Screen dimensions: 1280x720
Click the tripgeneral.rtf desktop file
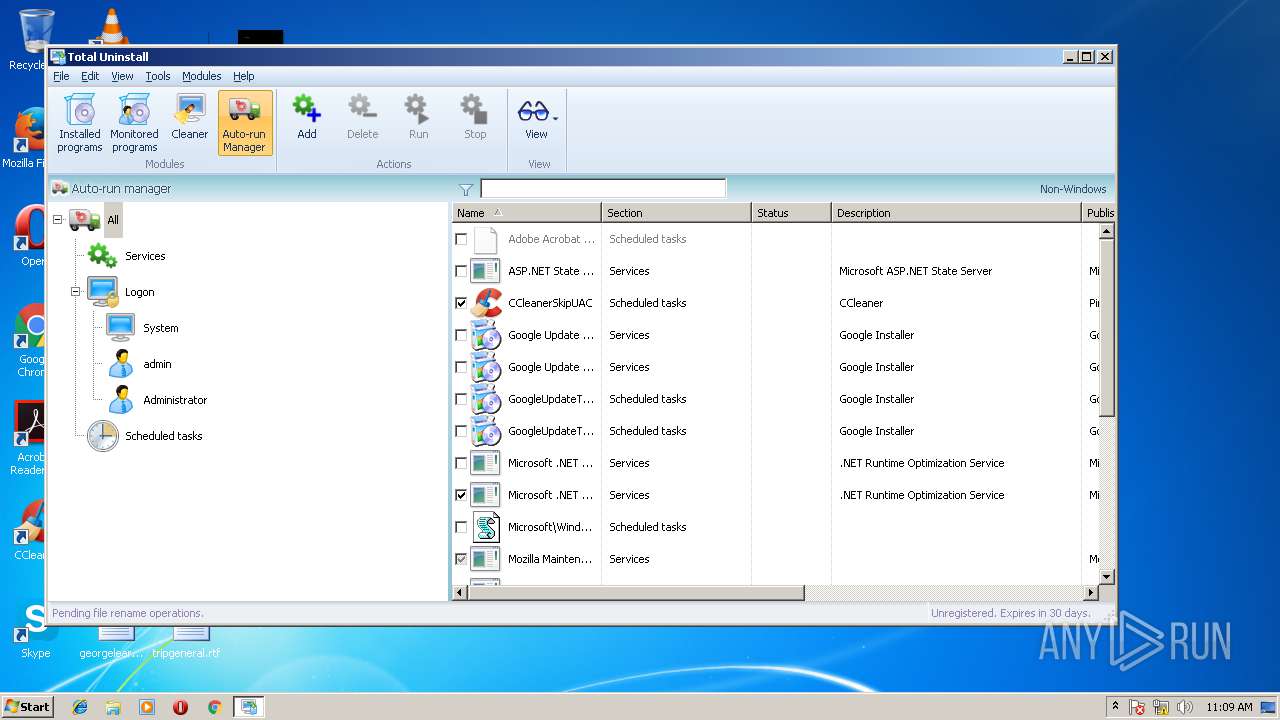tap(187, 642)
